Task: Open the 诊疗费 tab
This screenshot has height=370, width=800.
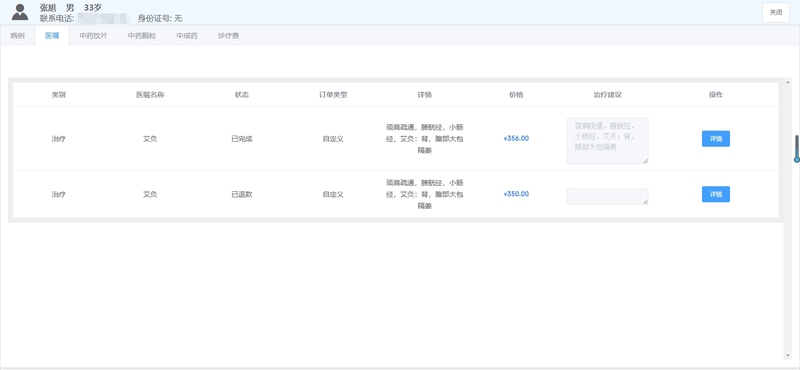Action: click(x=228, y=36)
